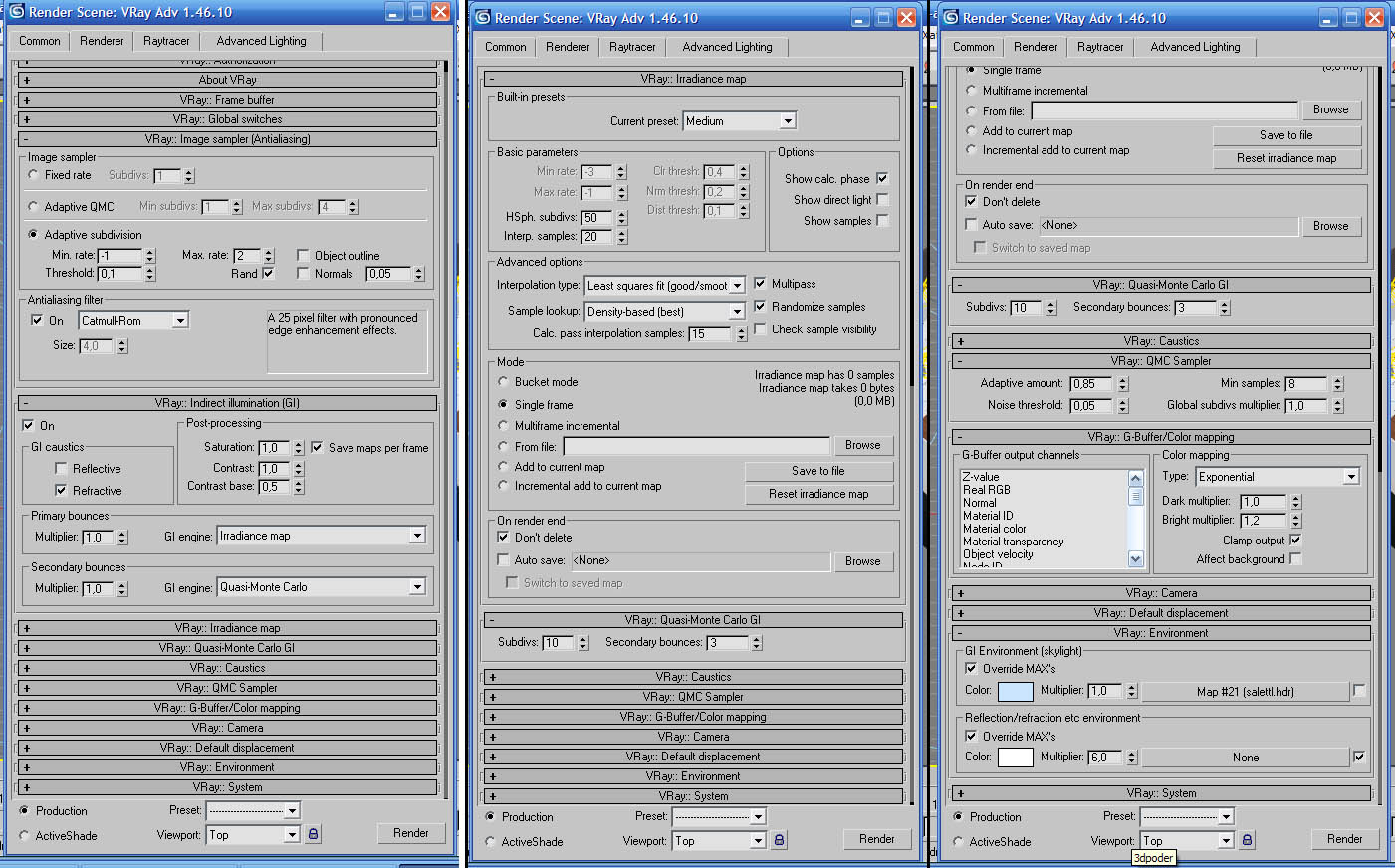
Task: Open Common tab in the right window
Action: [973, 47]
